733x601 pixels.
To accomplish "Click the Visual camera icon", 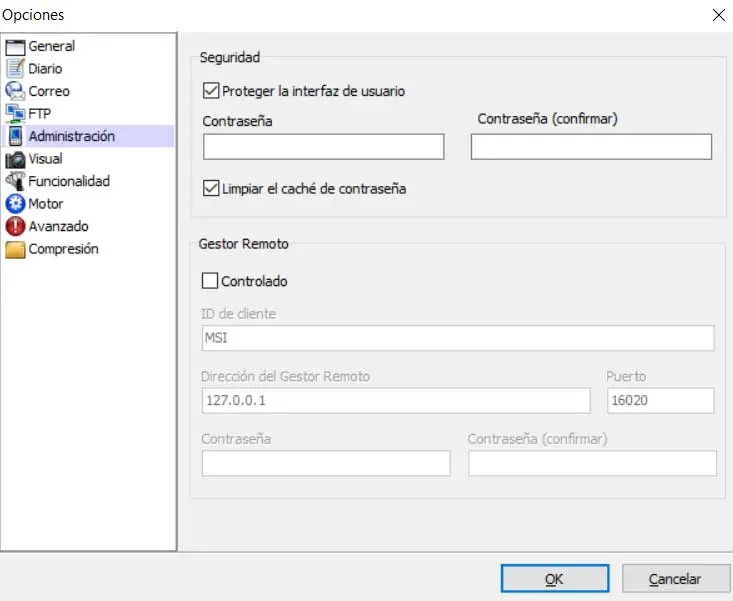I will click(x=15, y=159).
